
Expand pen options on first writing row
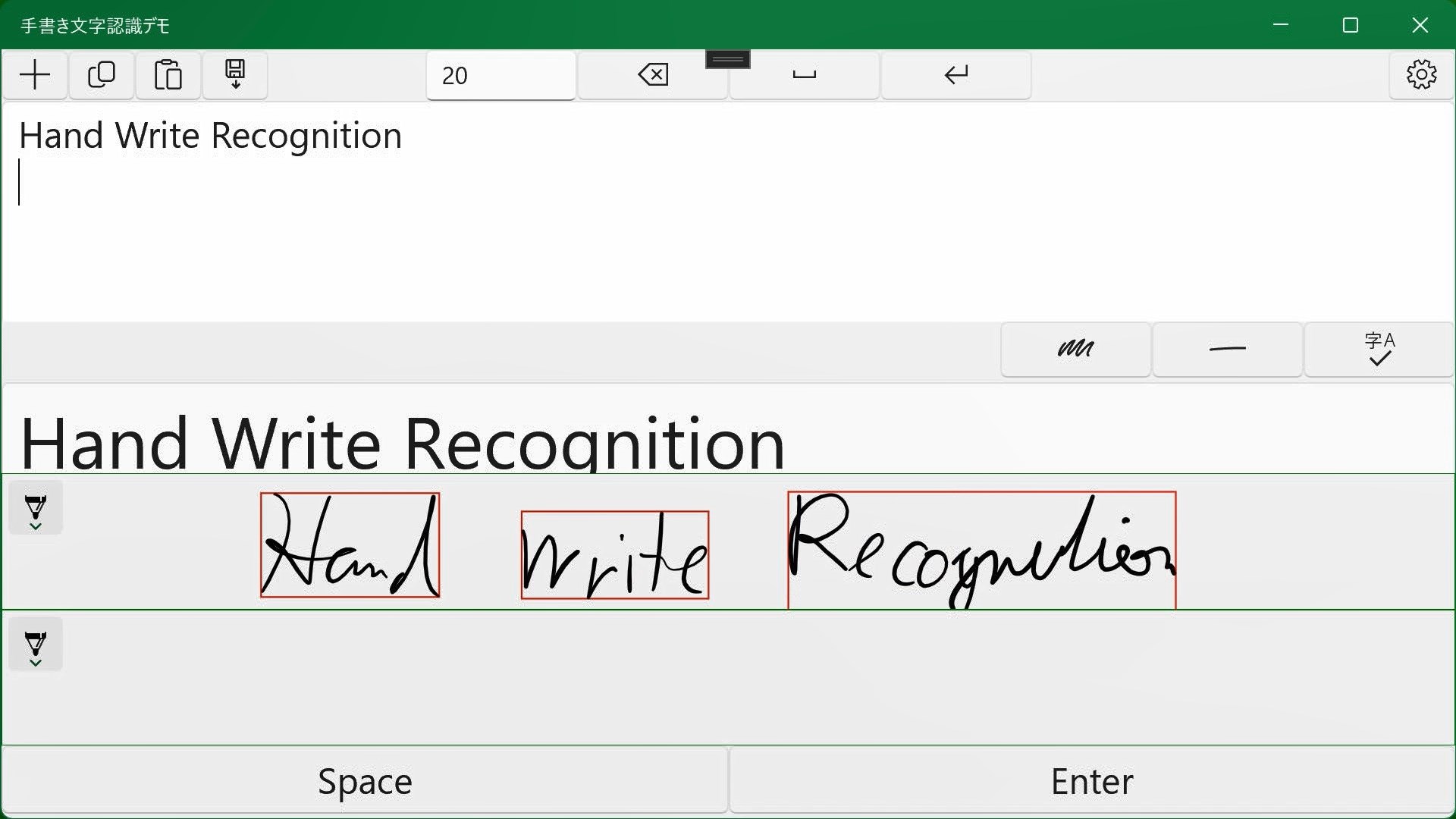[36, 508]
